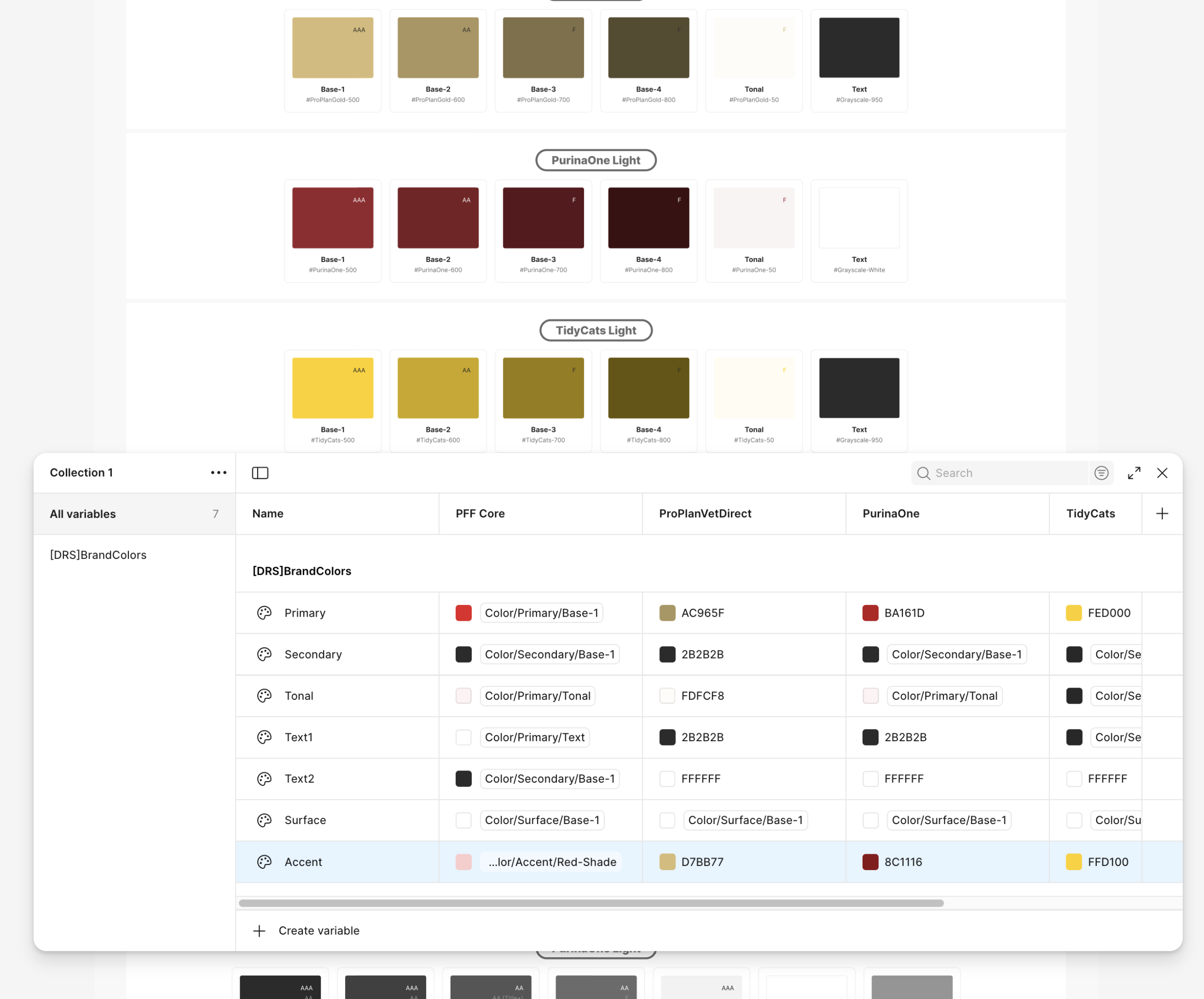Click Accent D7BB77 swatch
The image size is (1204, 999).
pos(667,862)
